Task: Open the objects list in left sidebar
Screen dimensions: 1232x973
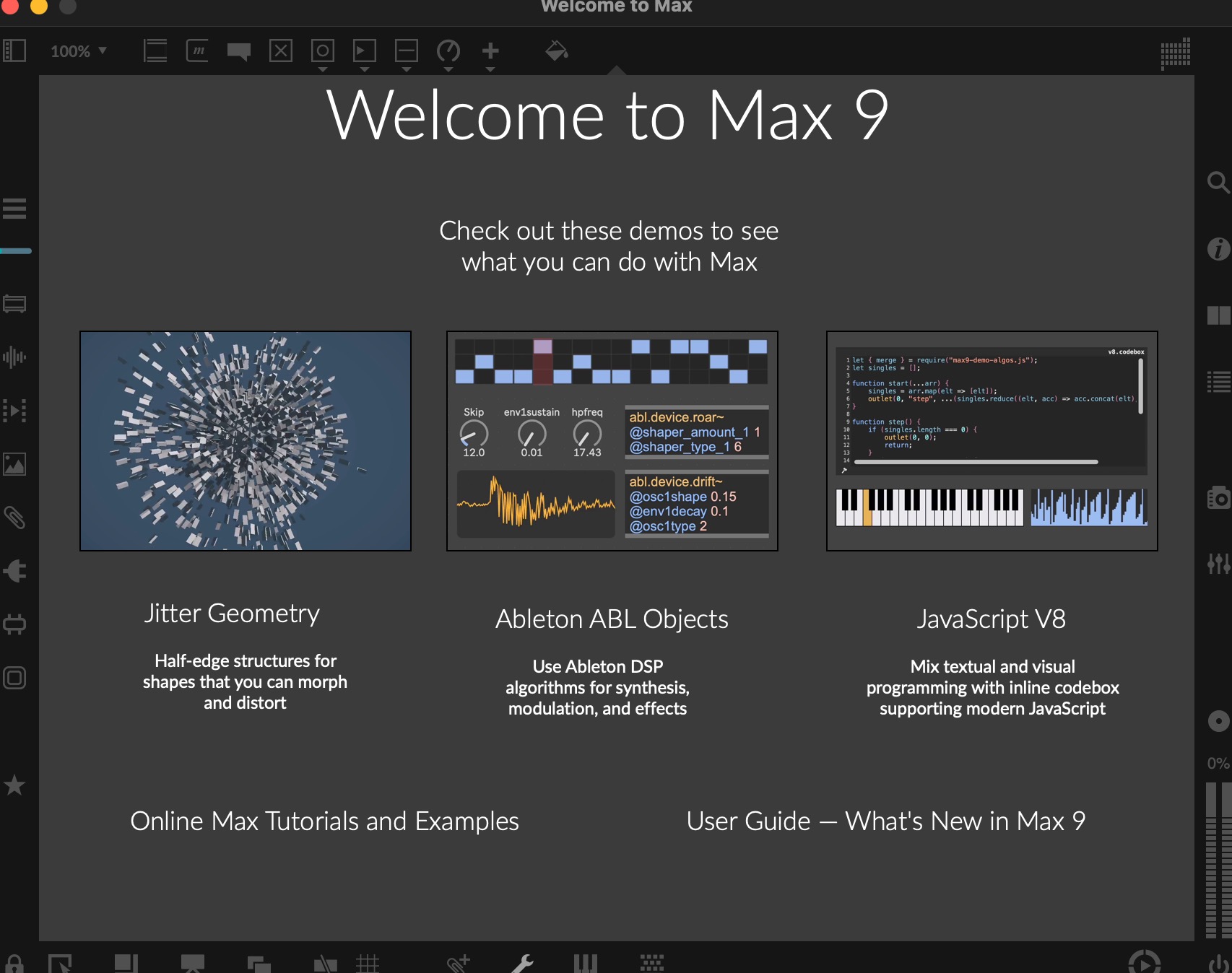Action: (x=14, y=209)
